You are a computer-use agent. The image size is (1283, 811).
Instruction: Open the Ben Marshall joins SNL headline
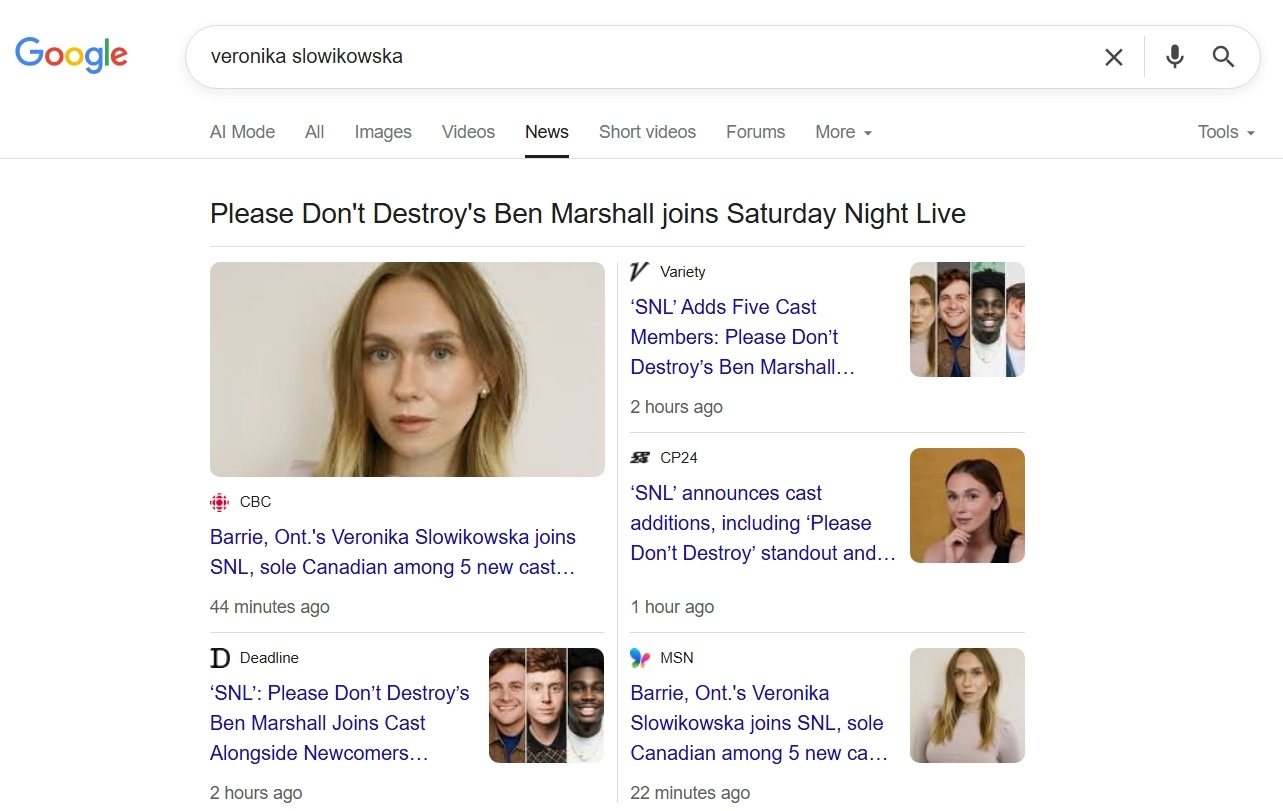[x=587, y=213]
